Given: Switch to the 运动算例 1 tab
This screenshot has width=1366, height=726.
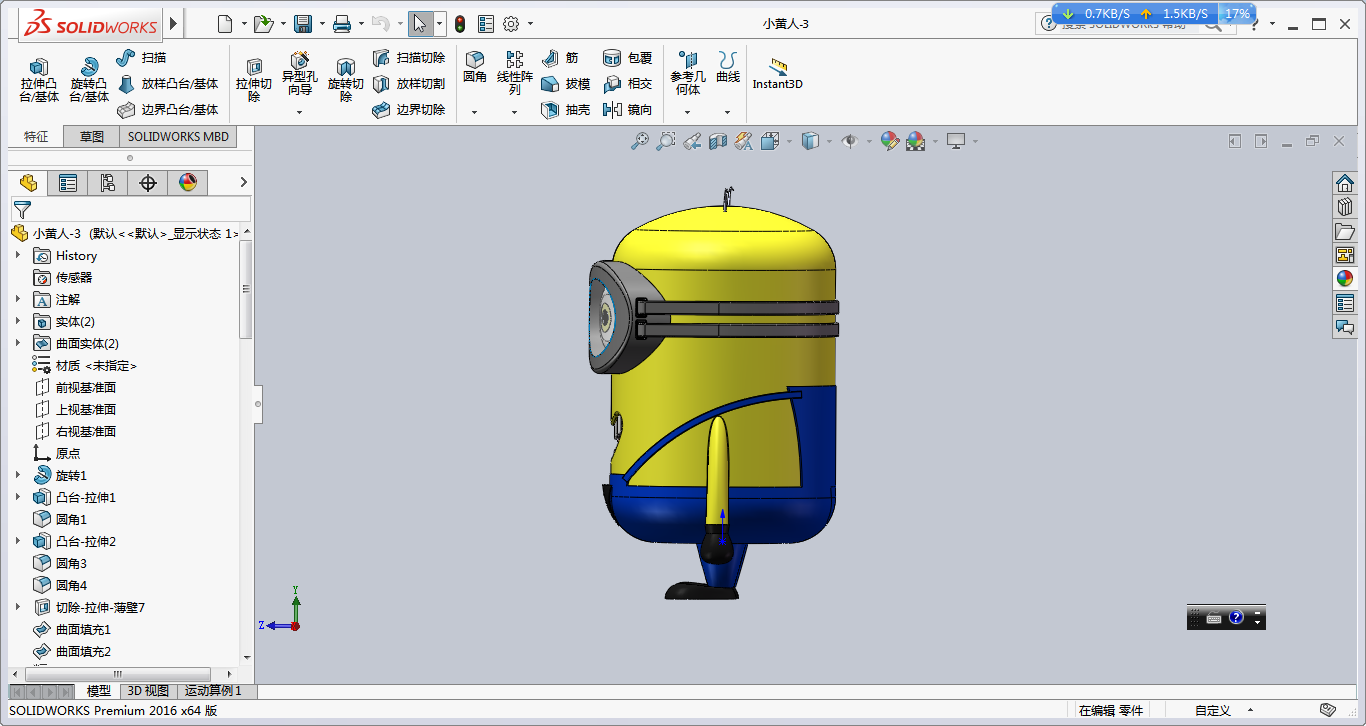Looking at the screenshot, I should [x=213, y=691].
